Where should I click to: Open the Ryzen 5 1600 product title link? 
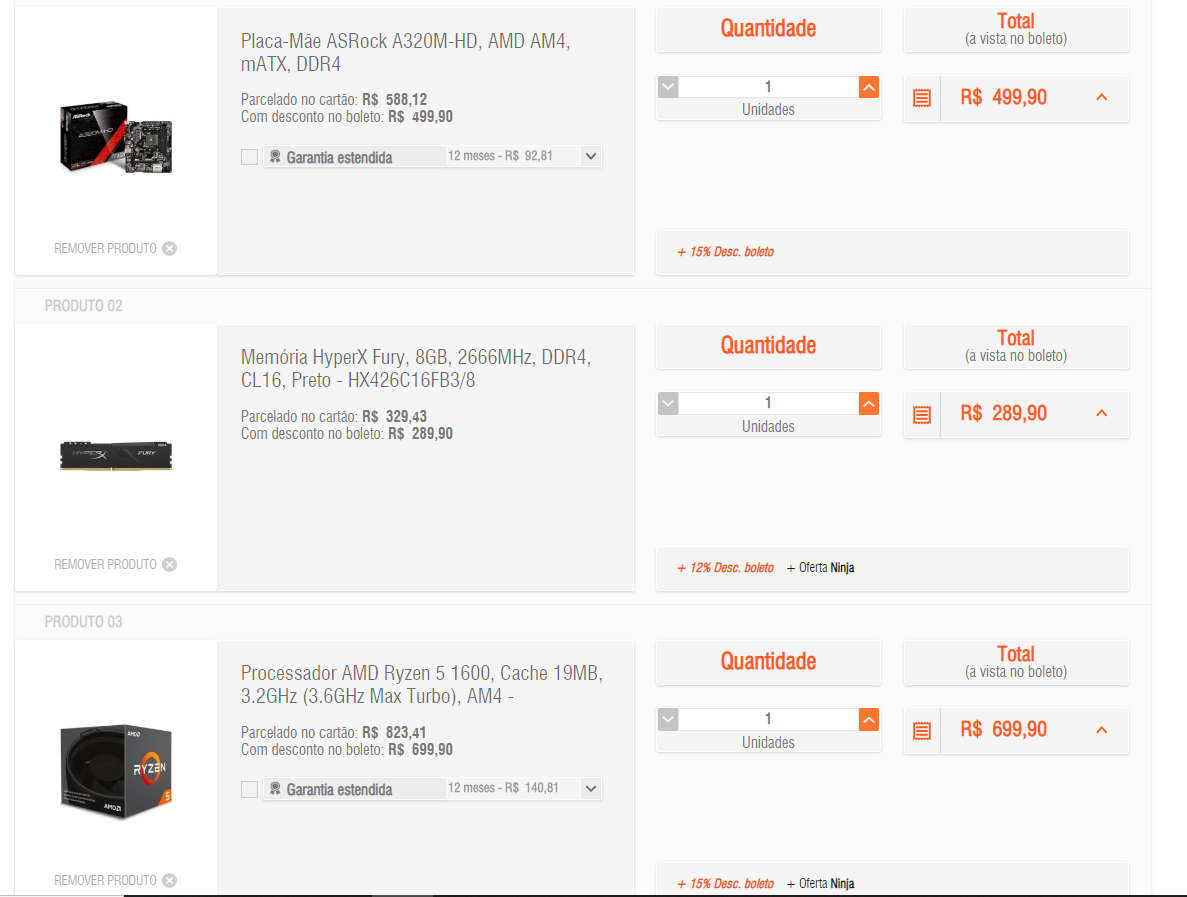[422, 684]
